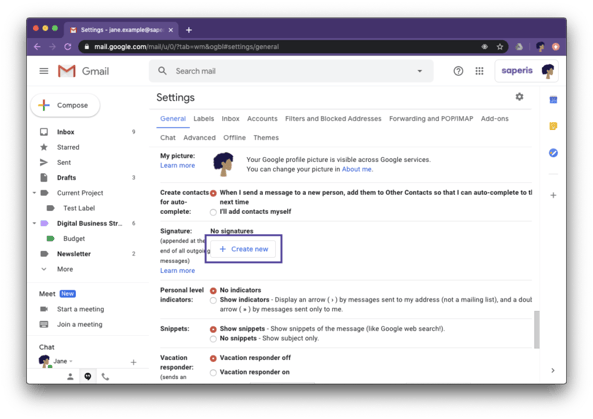Open Gmail support help icon
The width and height of the screenshot is (593, 419).
tap(458, 71)
